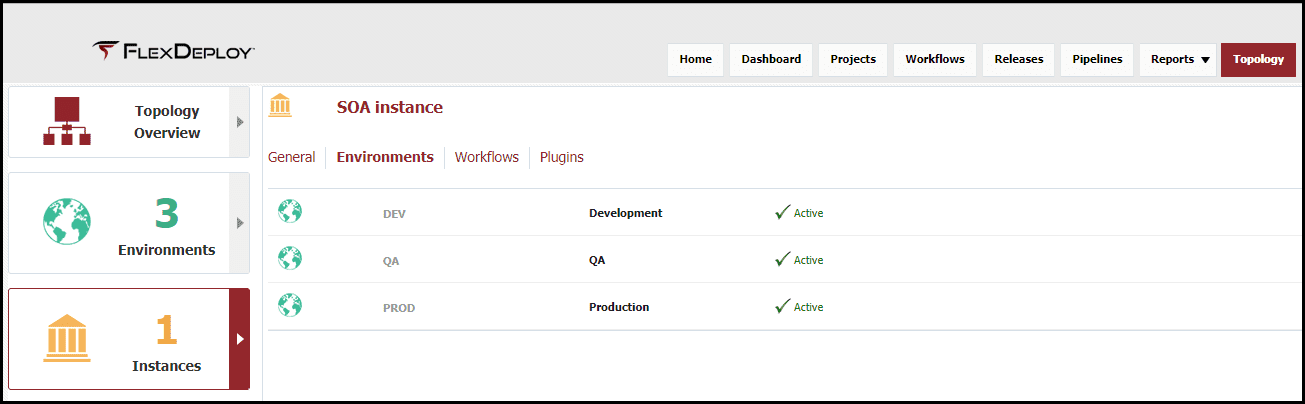
Task: Switch to the General tab
Action: [x=292, y=157]
